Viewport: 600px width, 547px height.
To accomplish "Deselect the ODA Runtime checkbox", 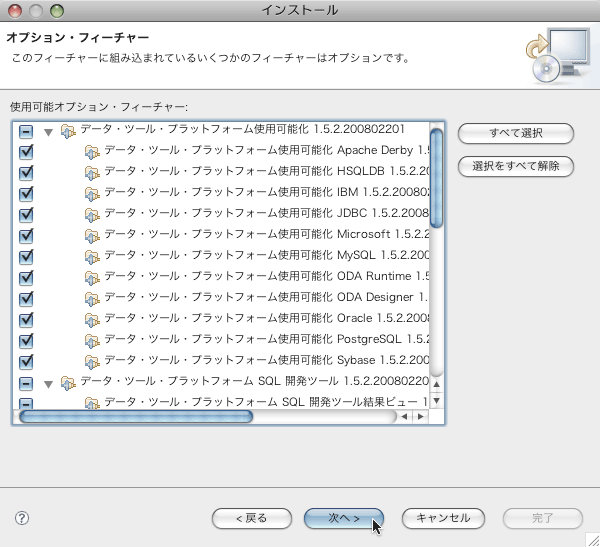I will point(26,278).
